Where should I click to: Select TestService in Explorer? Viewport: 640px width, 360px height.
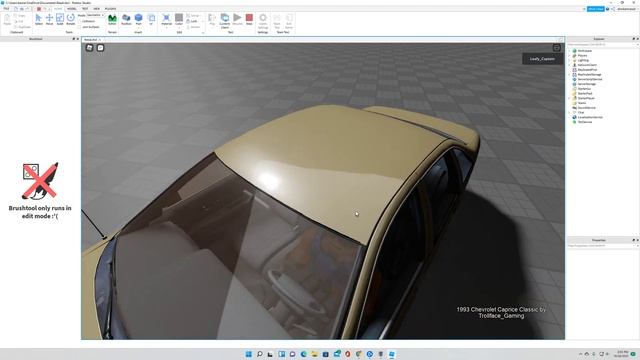click(x=584, y=122)
